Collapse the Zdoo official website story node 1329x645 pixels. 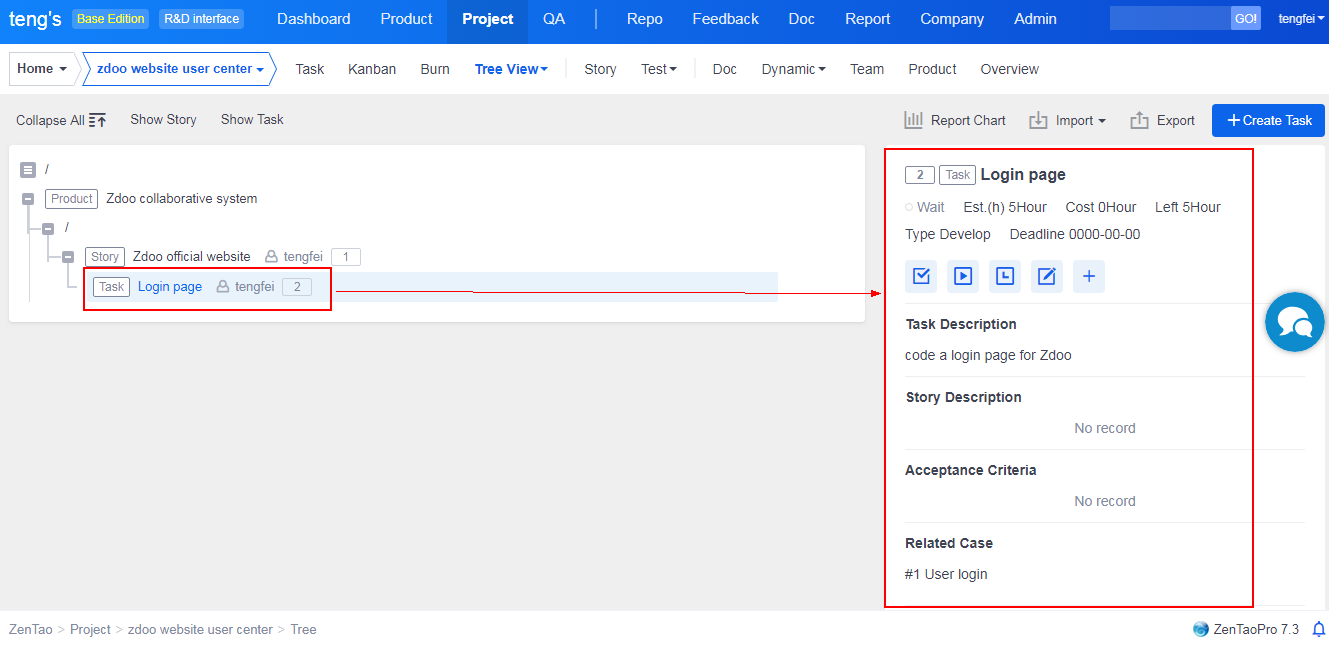point(68,257)
